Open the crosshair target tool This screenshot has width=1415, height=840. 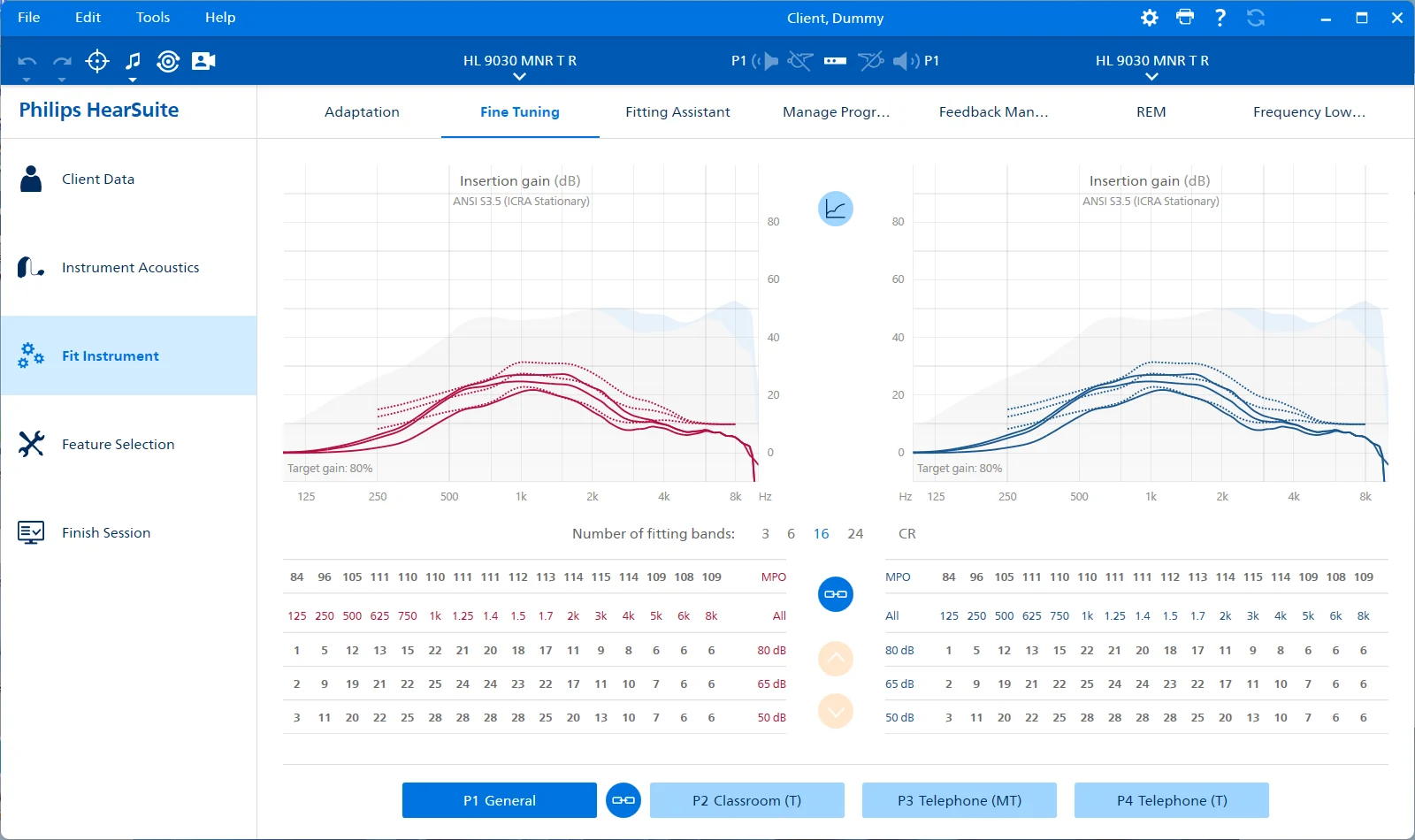coord(97,61)
